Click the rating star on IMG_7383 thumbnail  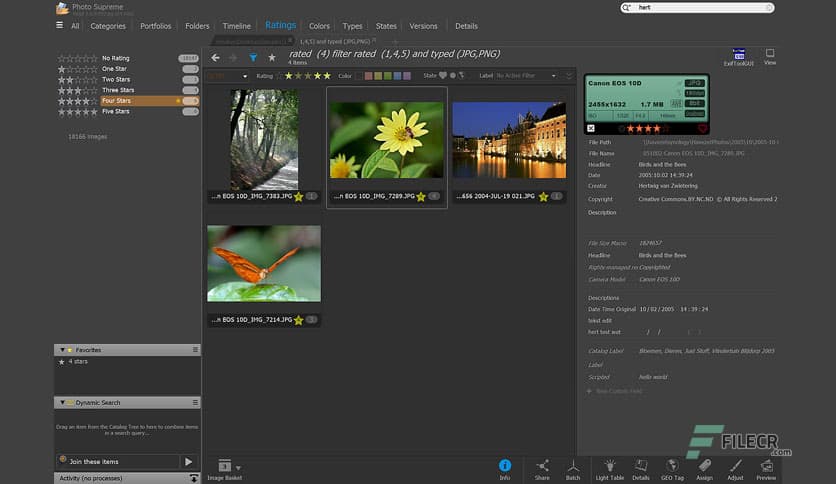299,197
